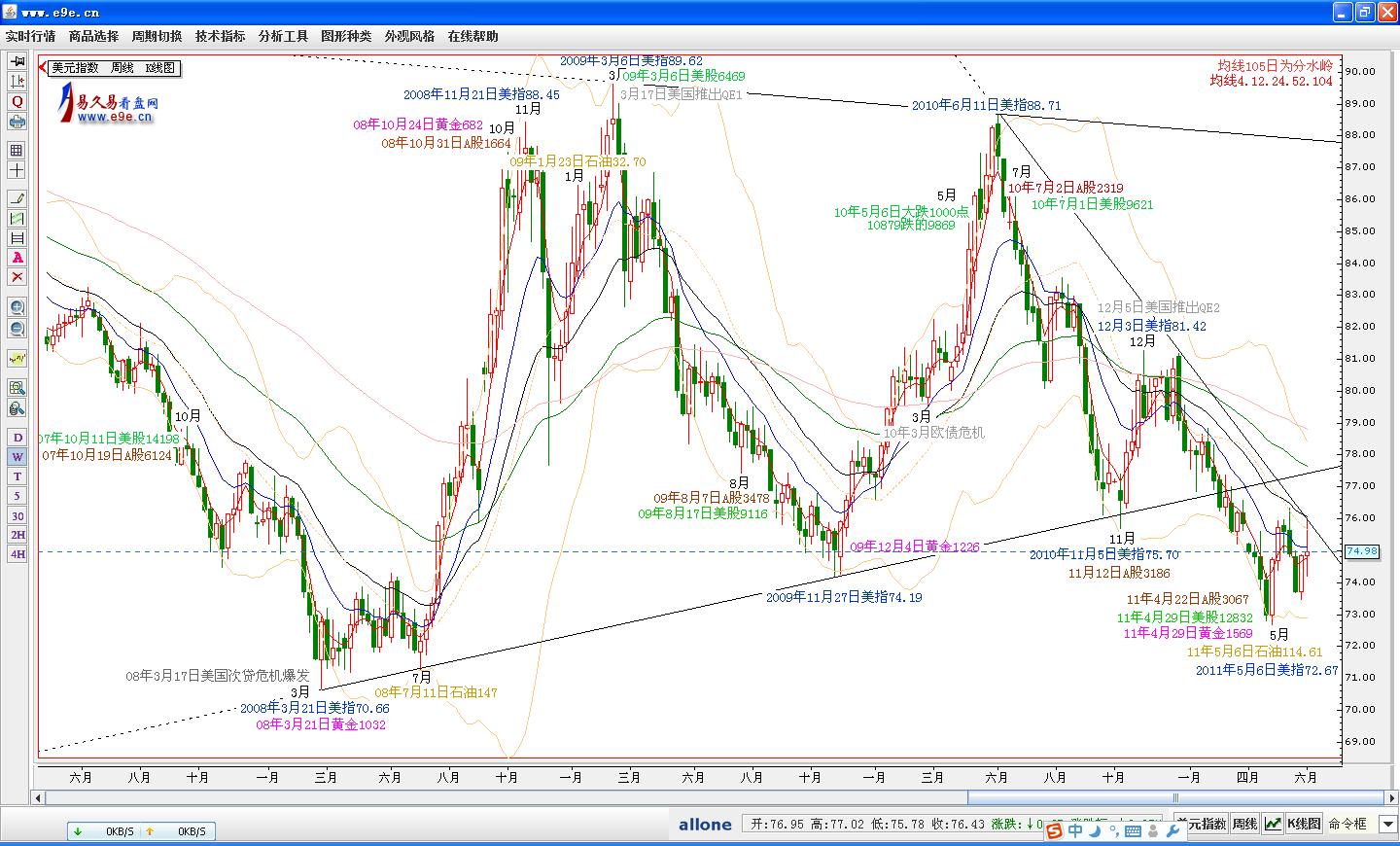Click the pushpin icon in the left toolbar

pyautogui.click(x=17, y=61)
